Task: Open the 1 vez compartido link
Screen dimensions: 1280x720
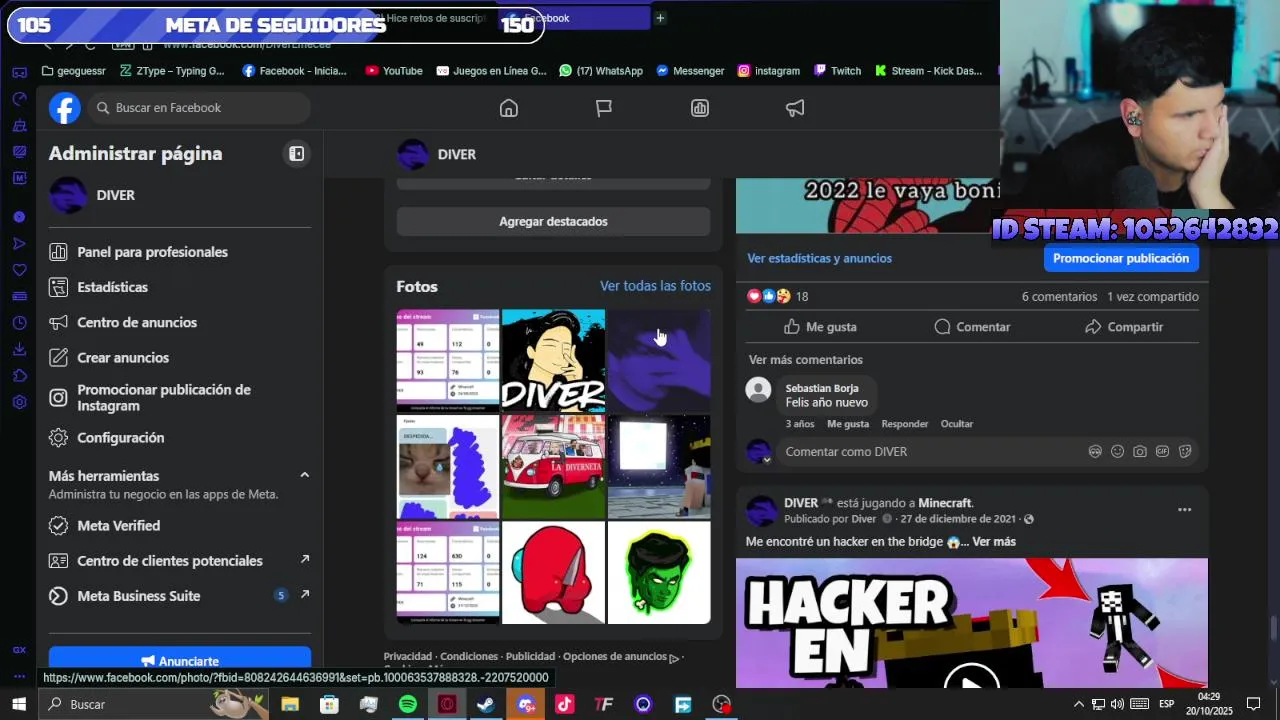Action: [x=1153, y=297]
